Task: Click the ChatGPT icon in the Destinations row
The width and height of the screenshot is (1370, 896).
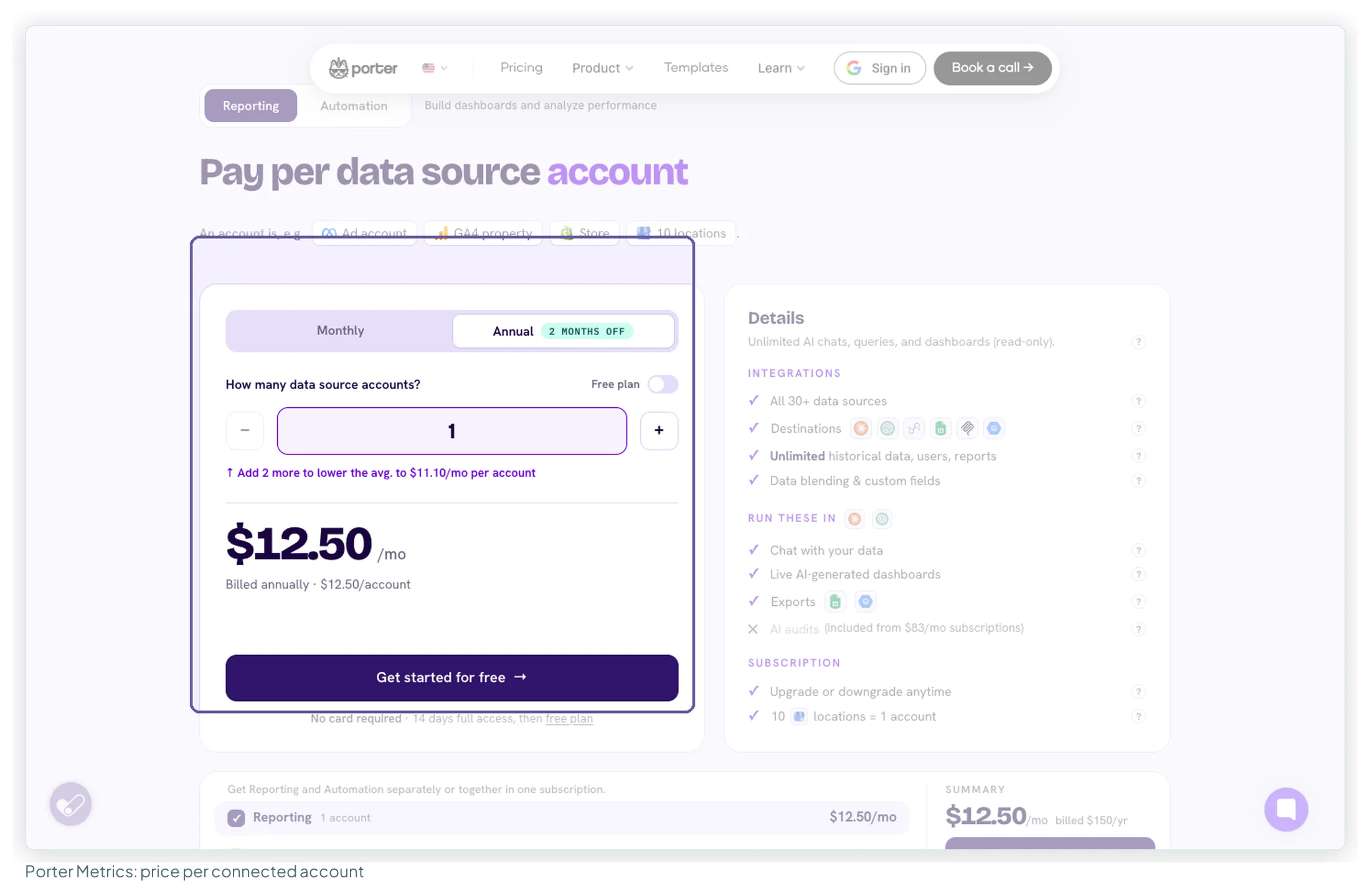Action: 887,428
